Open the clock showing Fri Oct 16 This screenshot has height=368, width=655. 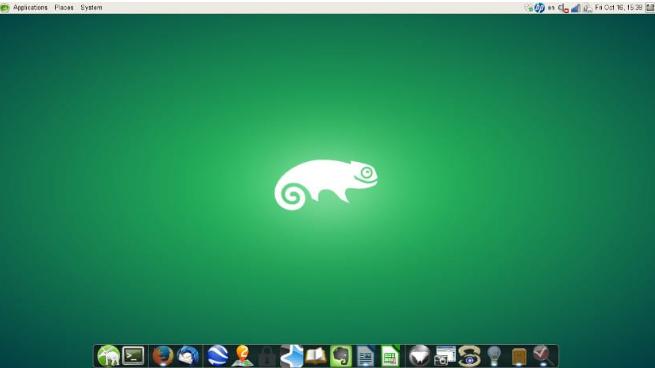click(x=619, y=8)
